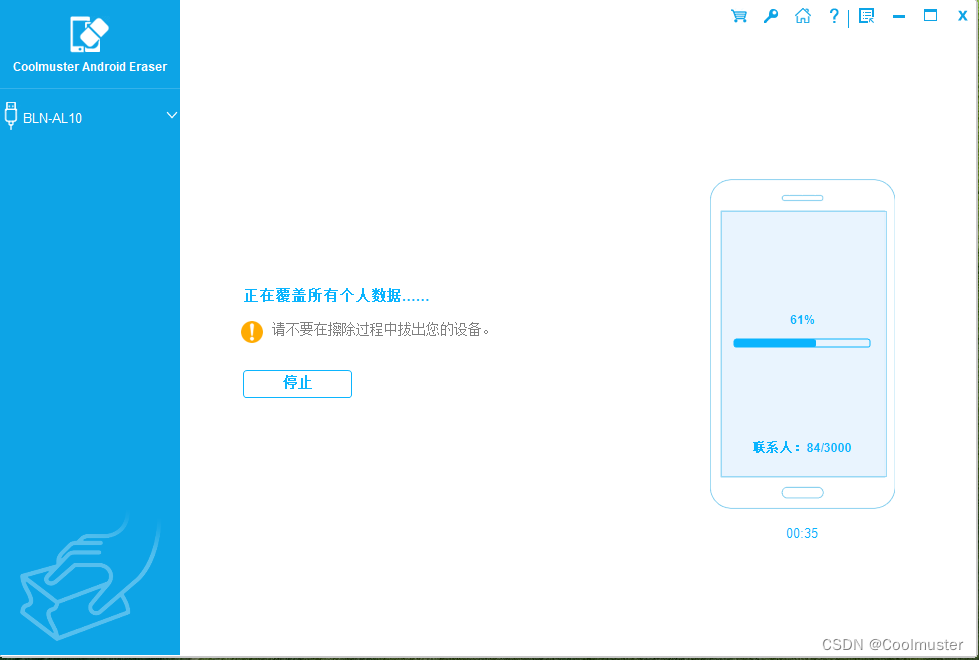
Task: Stop erasing with the 停止 button
Action: coord(297,383)
